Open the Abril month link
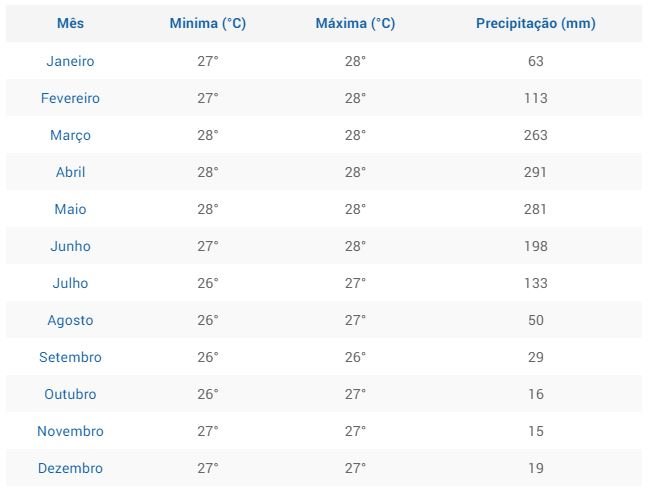The width and height of the screenshot is (649, 492). point(70,172)
